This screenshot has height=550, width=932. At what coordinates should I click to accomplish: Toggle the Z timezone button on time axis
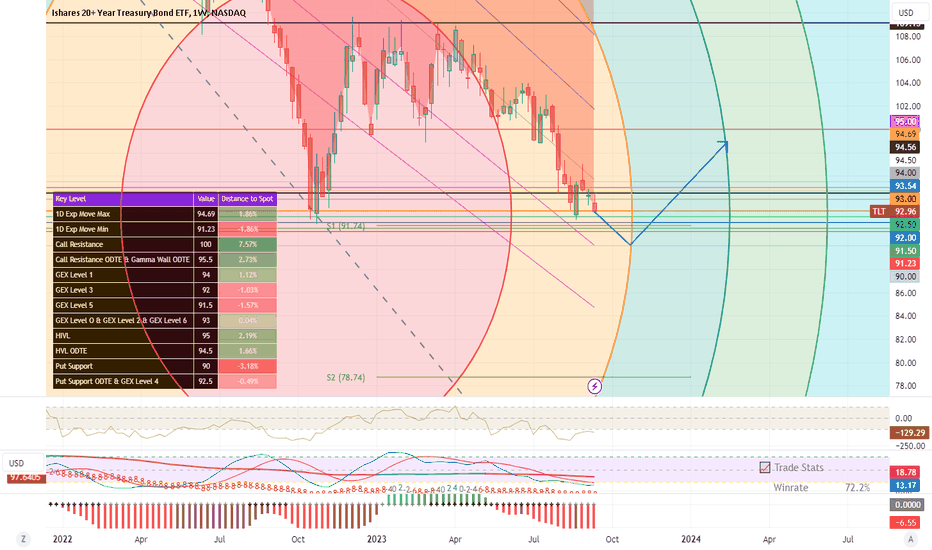(x=23, y=539)
